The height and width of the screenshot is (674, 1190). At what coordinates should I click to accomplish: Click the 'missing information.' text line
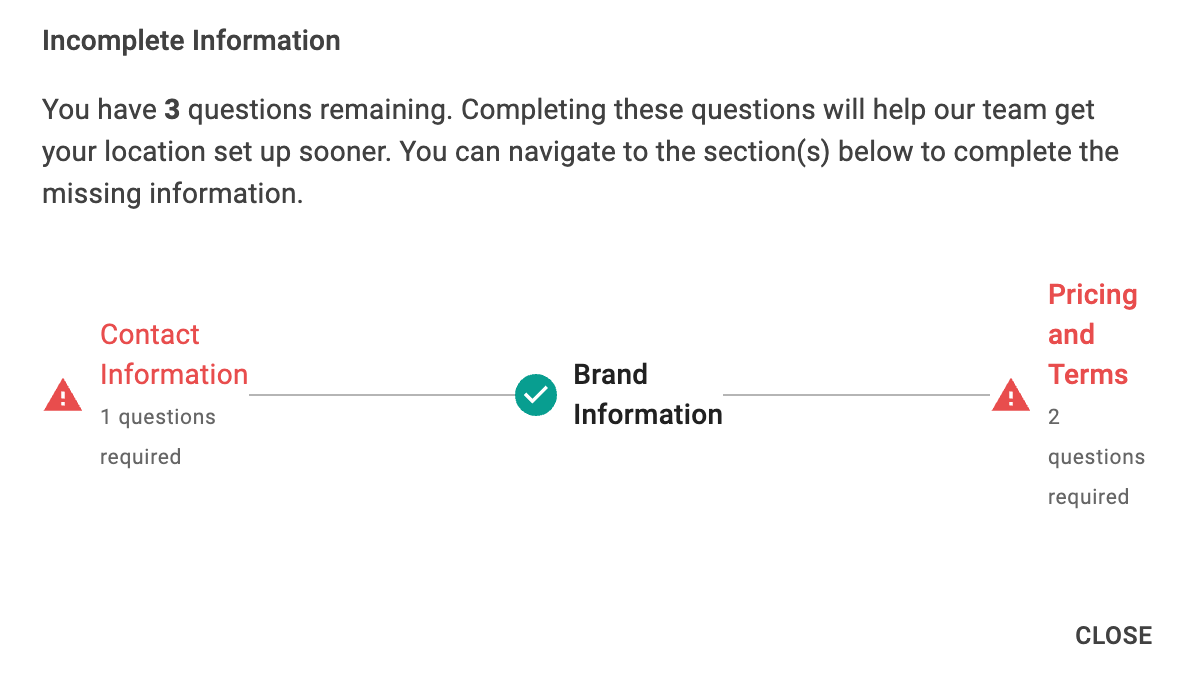tap(172, 194)
